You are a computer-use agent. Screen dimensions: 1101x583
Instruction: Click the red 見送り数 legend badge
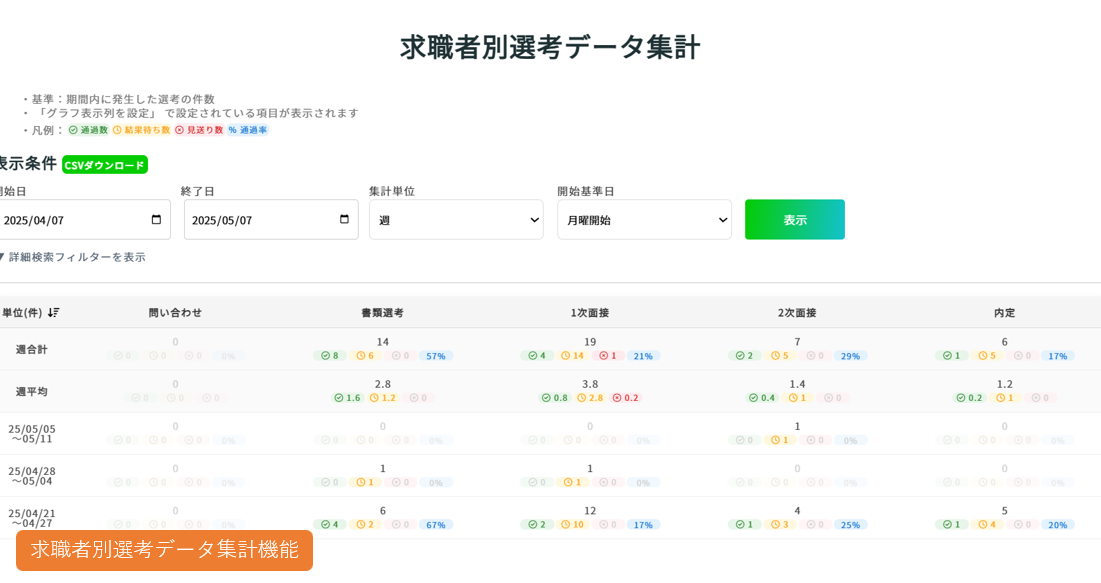[199, 130]
